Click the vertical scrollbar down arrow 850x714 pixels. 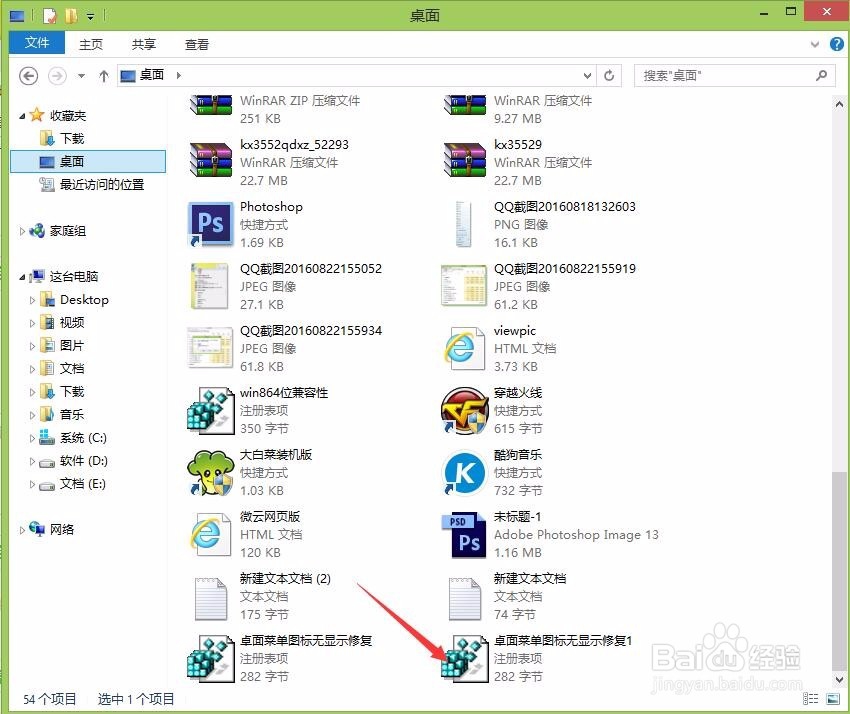pyautogui.click(x=839, y=679)
